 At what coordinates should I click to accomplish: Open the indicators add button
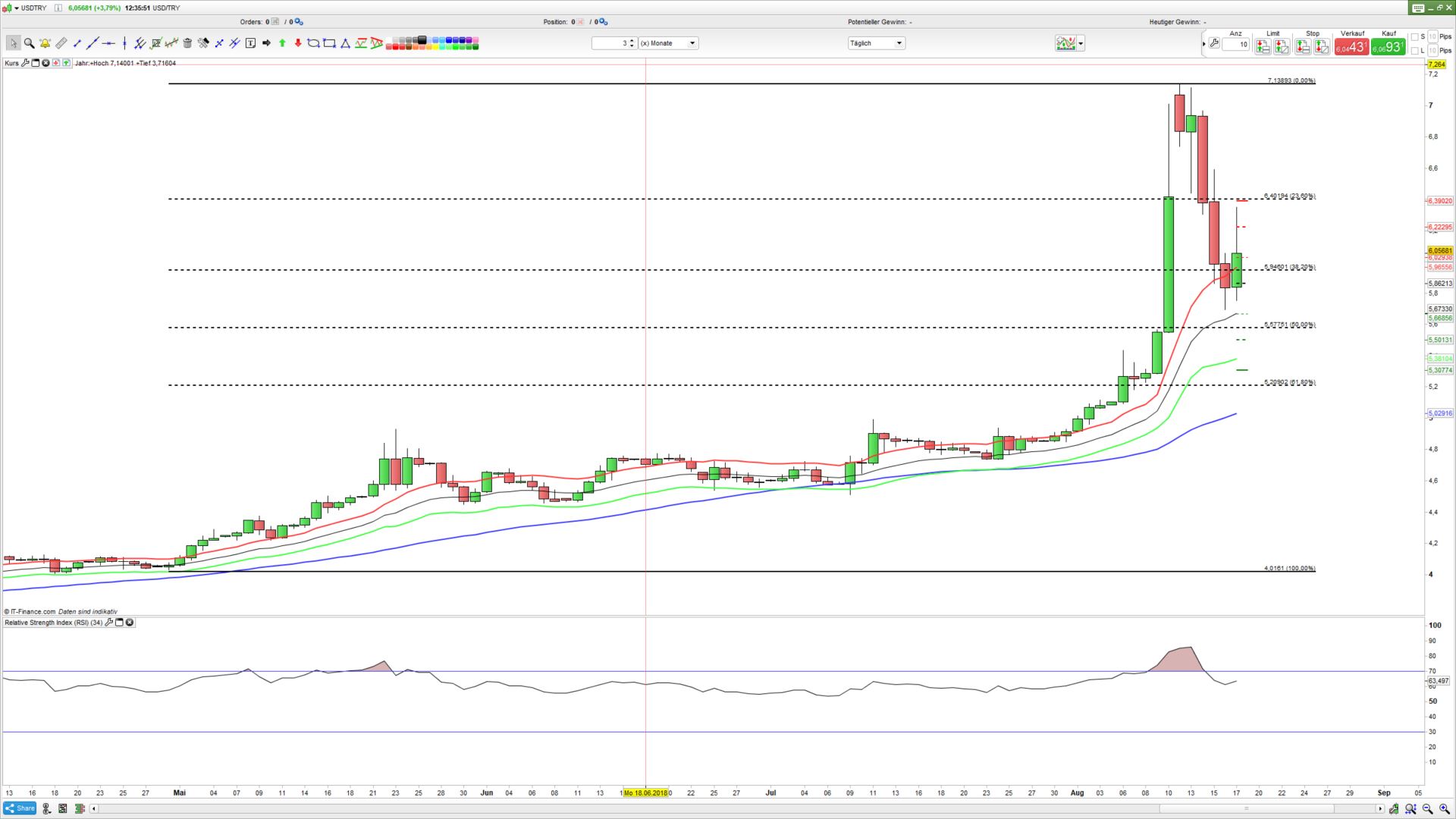pyautogui.click(x=1066, y=43)
